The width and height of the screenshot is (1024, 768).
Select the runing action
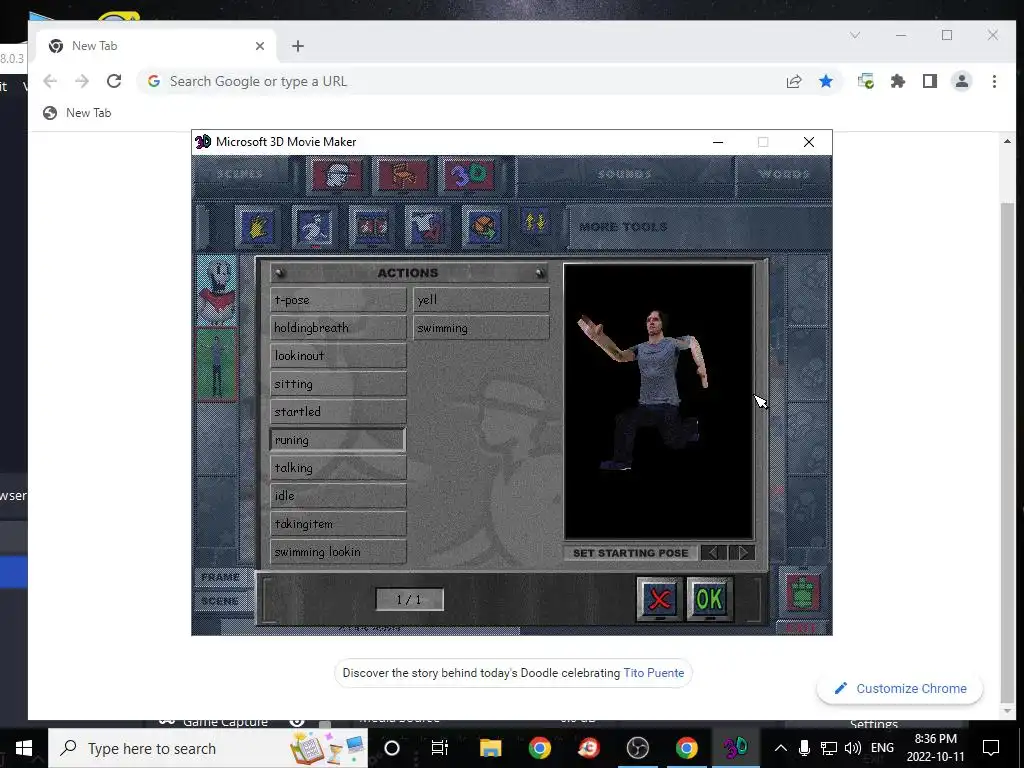click(x=338, y=440)
